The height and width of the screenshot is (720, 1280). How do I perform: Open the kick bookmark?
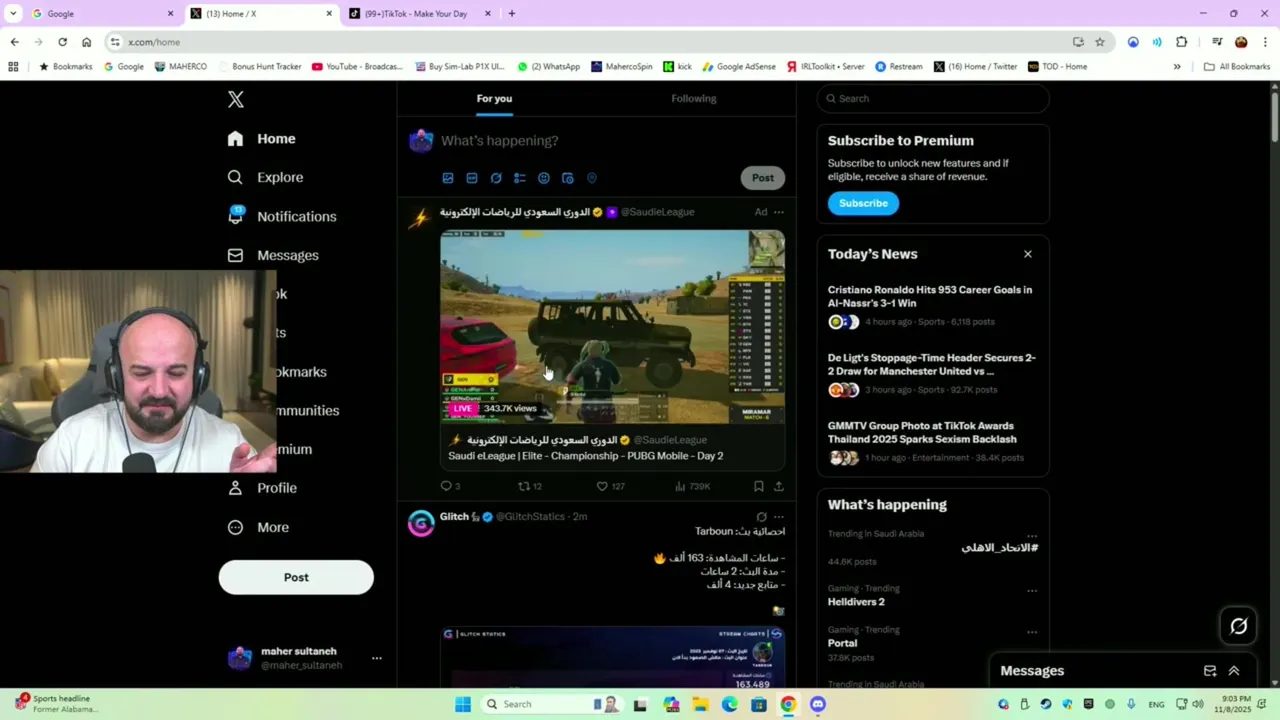[677, 67]
